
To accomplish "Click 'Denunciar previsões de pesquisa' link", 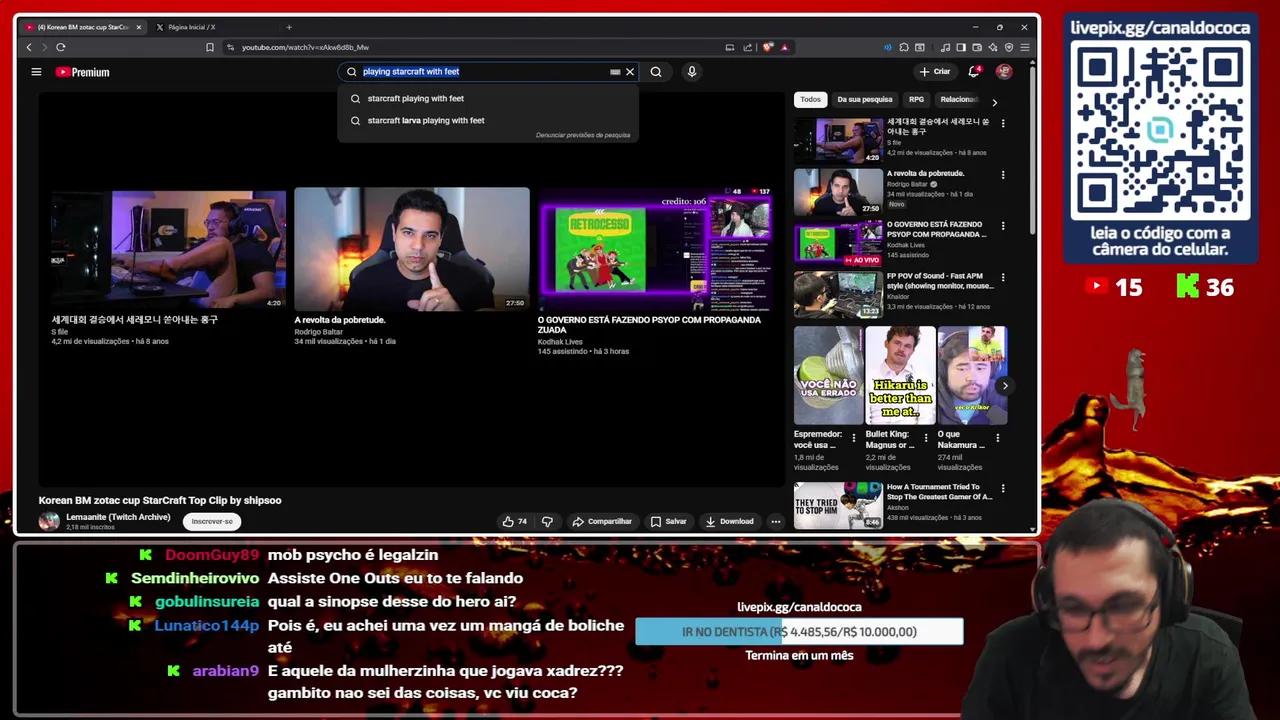I will (583, 135).
